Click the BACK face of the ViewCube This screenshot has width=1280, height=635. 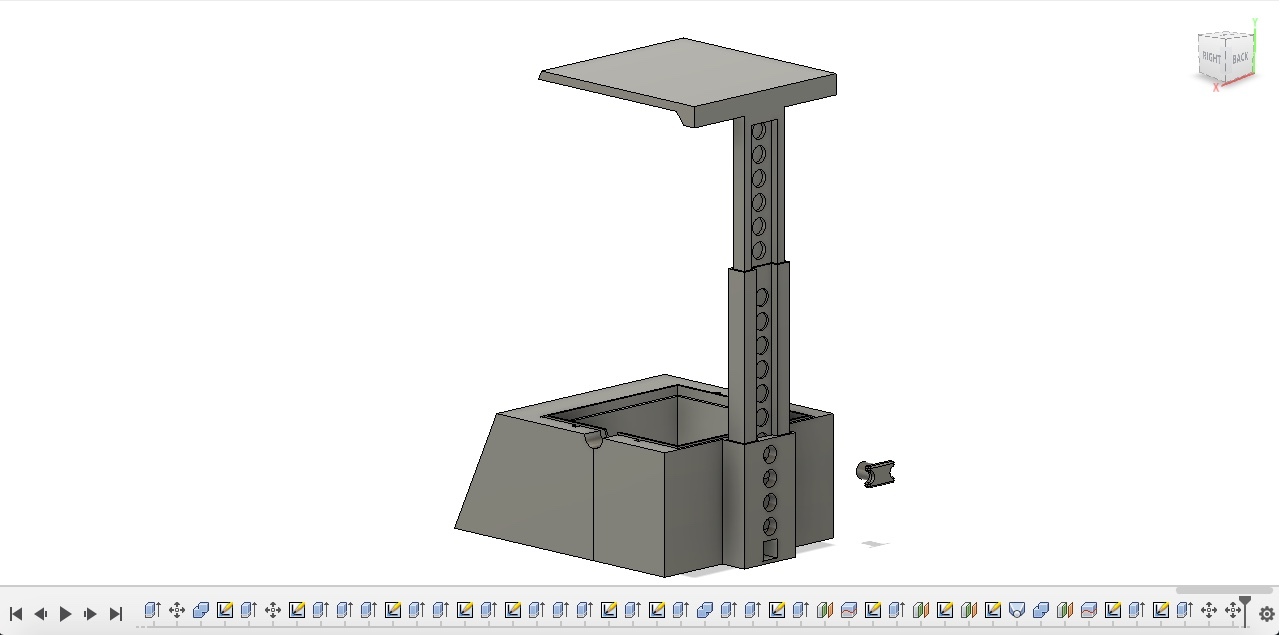(x=1240, y=58)
